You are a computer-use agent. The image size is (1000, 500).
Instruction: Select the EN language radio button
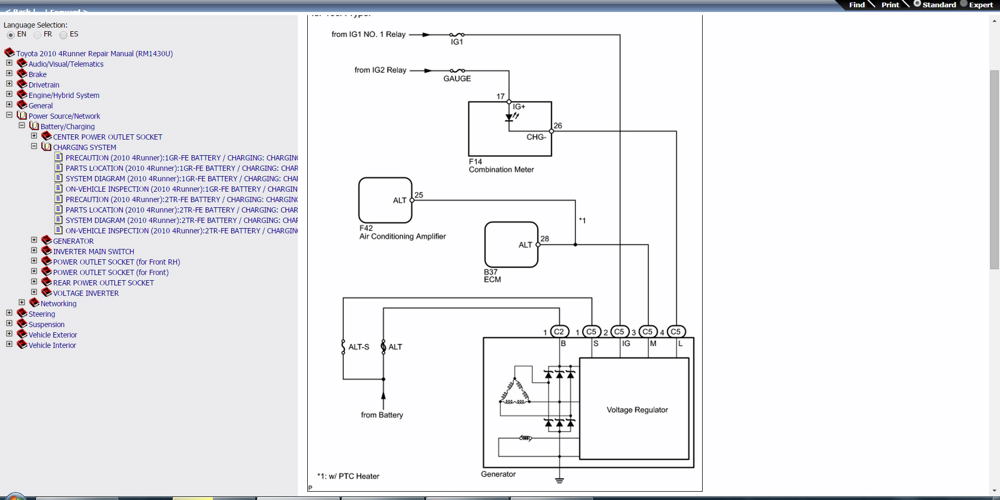coord(11,34)
